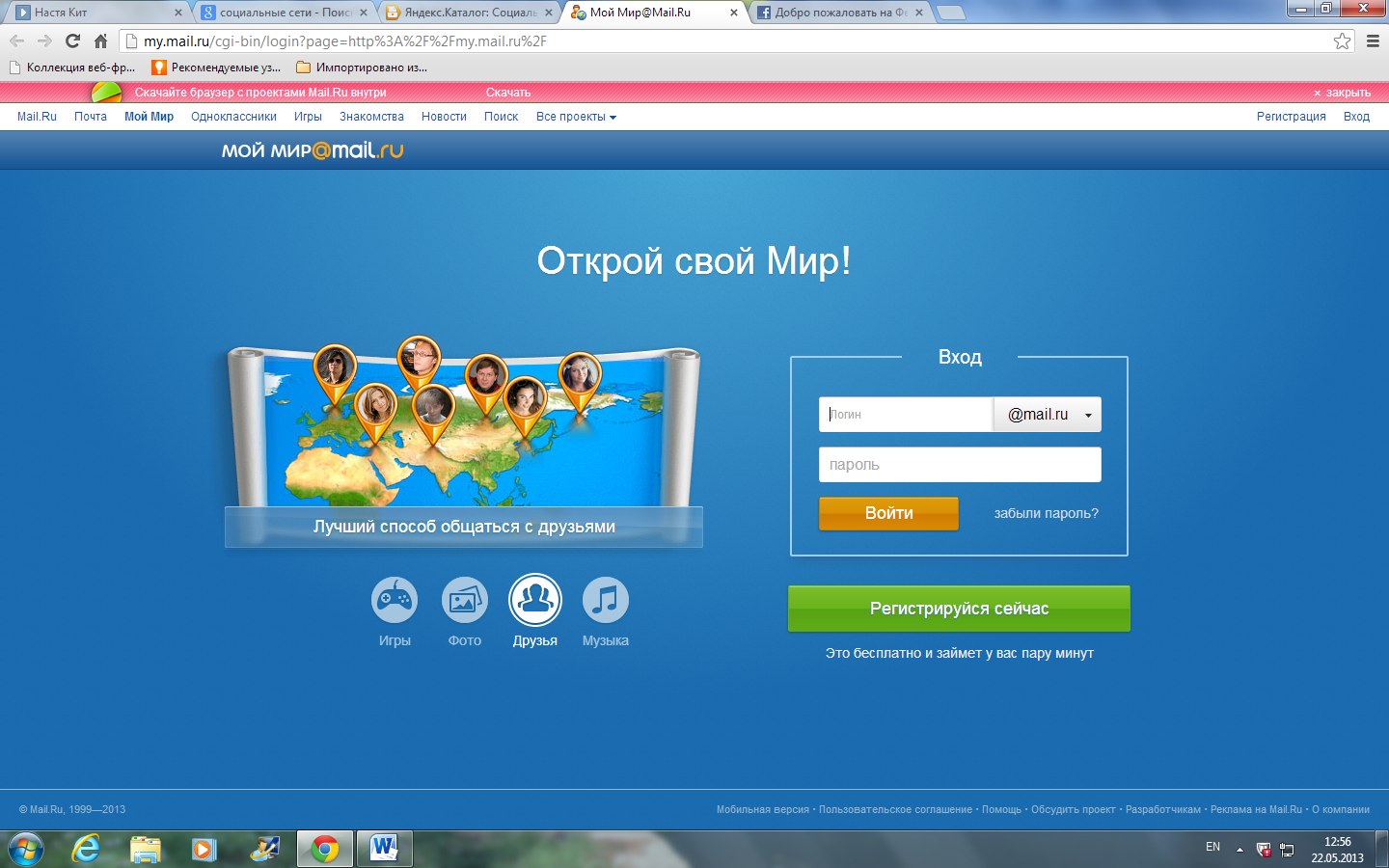
Task: Click the Мой Мир@mail.ru logo
Action: (x=313, y=150)
